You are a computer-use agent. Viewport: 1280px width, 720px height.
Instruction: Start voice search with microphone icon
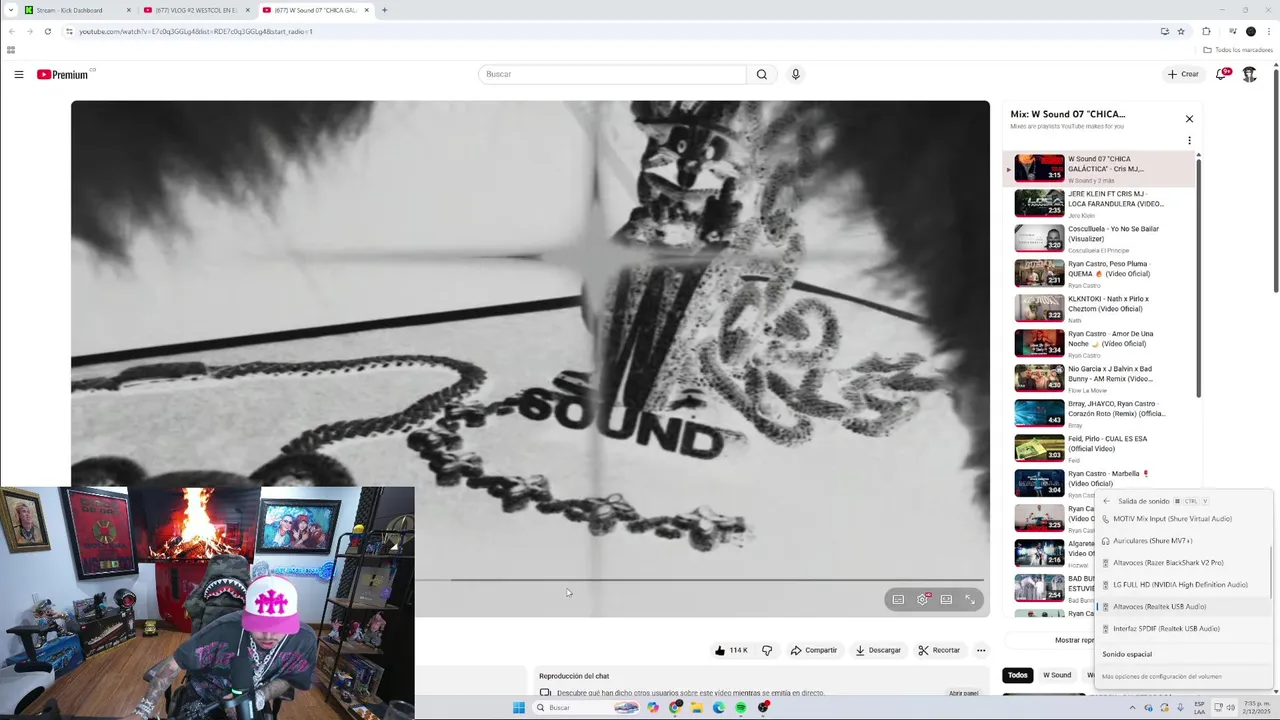[795, 74]
